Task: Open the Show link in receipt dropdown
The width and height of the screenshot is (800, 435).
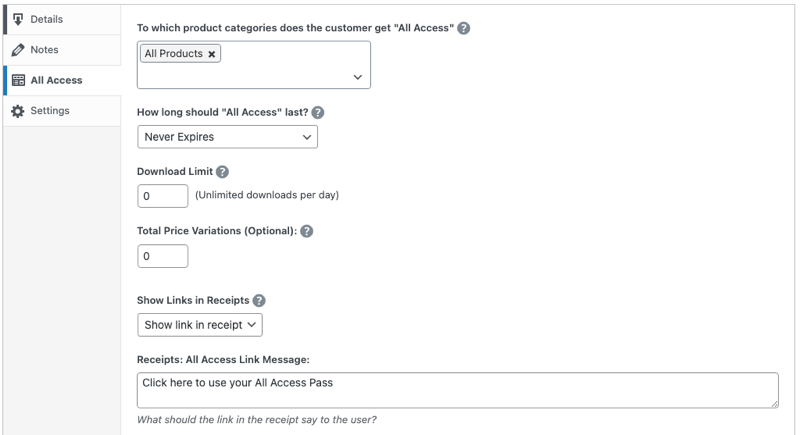Action: (200, 325)
